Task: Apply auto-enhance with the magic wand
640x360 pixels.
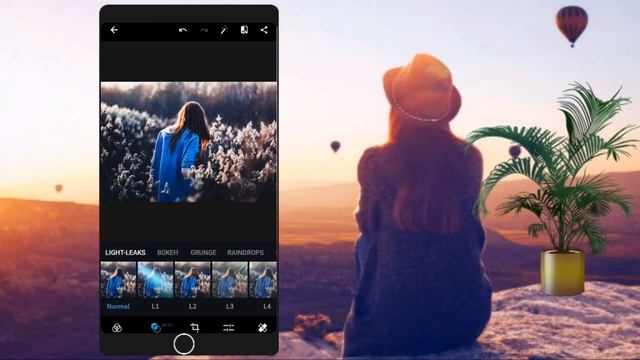Action: (x=224, y=30)
